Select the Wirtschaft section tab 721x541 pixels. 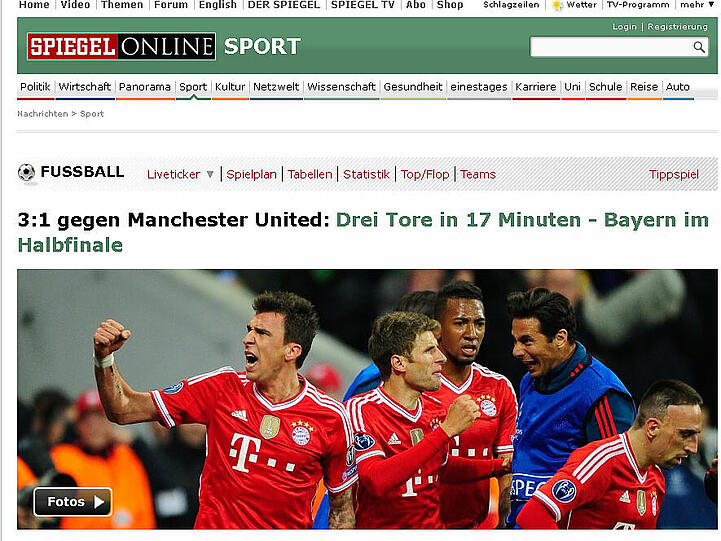coord(85,87)
